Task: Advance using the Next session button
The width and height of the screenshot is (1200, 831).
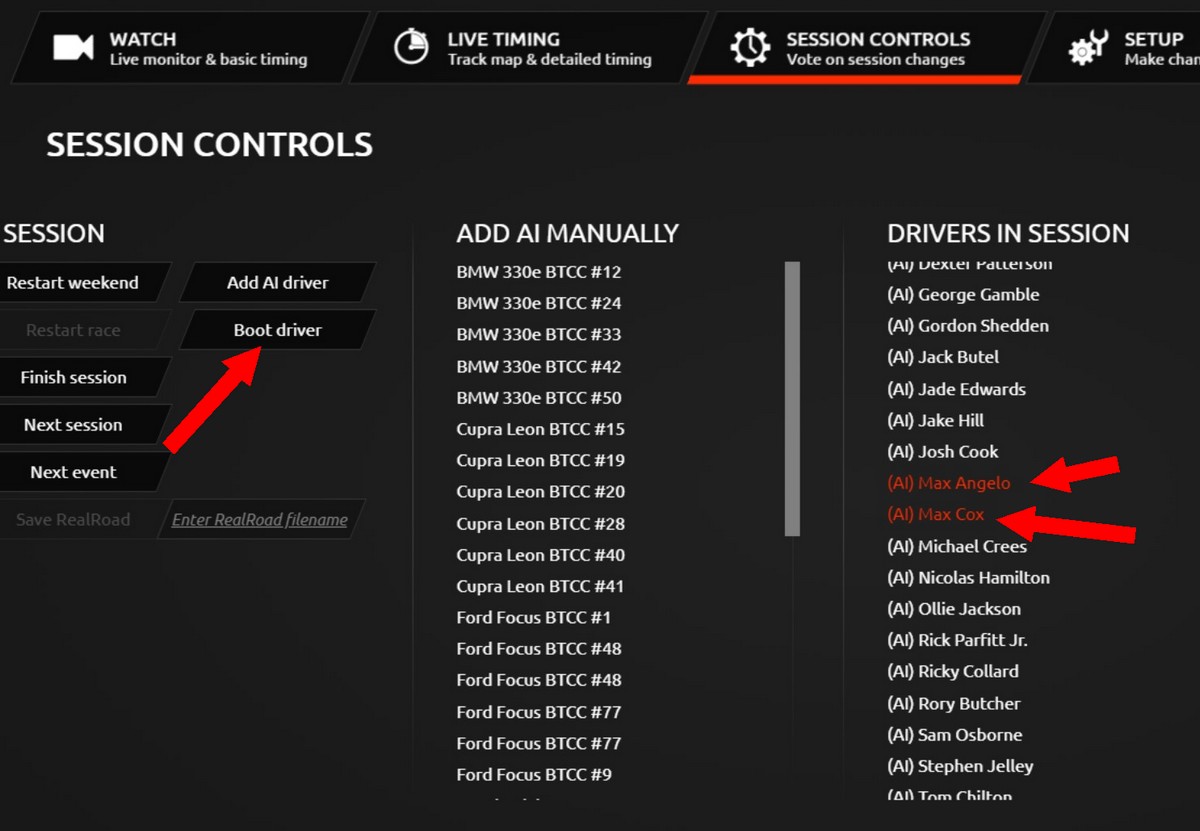Action: click(x=79, y=424)
